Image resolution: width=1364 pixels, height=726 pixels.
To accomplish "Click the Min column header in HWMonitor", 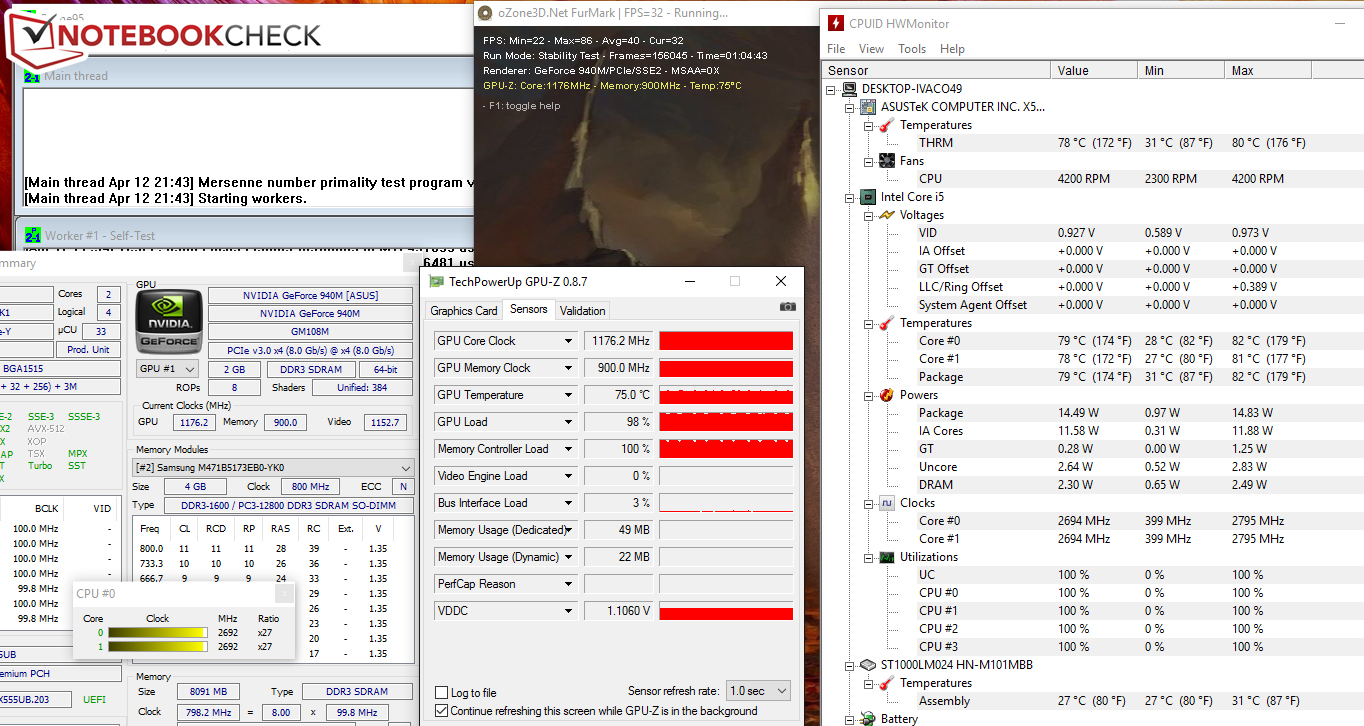I will (1181, 71).
